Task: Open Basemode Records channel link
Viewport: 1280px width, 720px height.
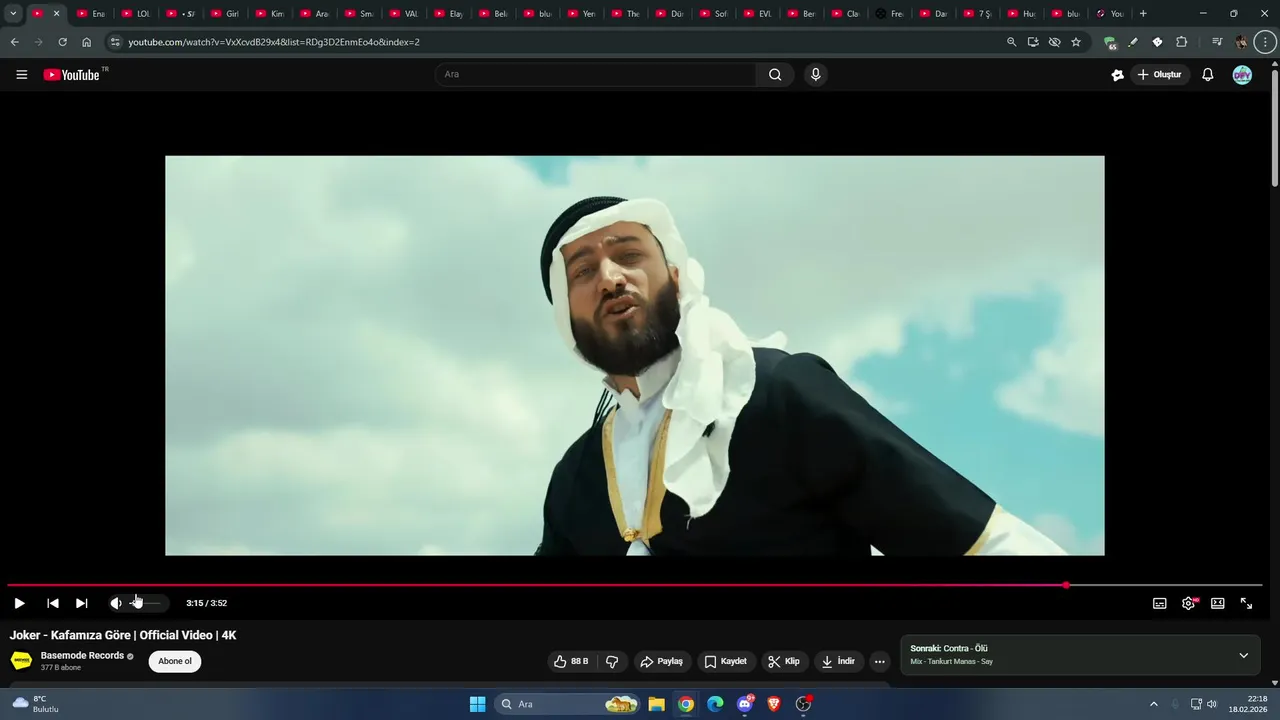Action: (82, 656)
